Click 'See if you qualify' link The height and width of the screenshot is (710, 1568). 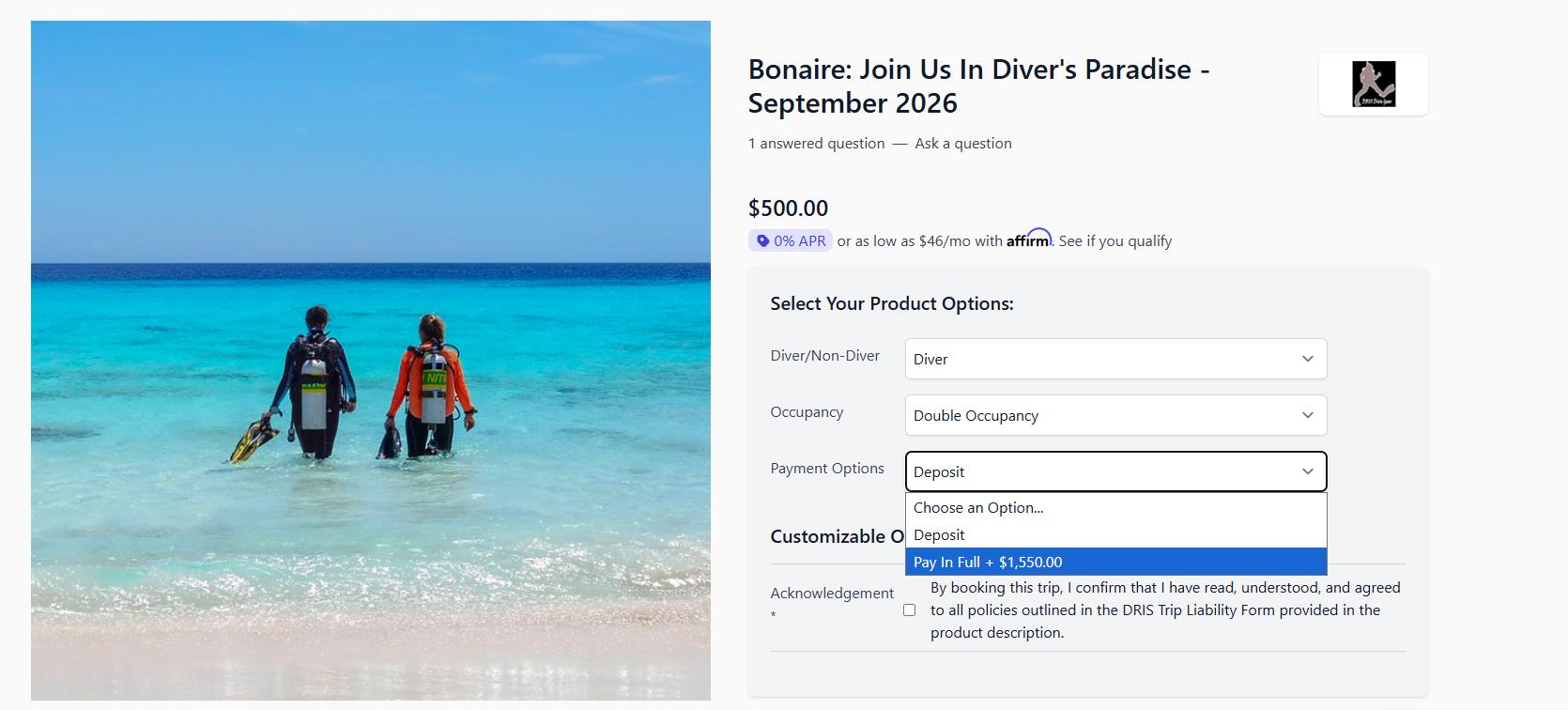(x=1115, y=241)
